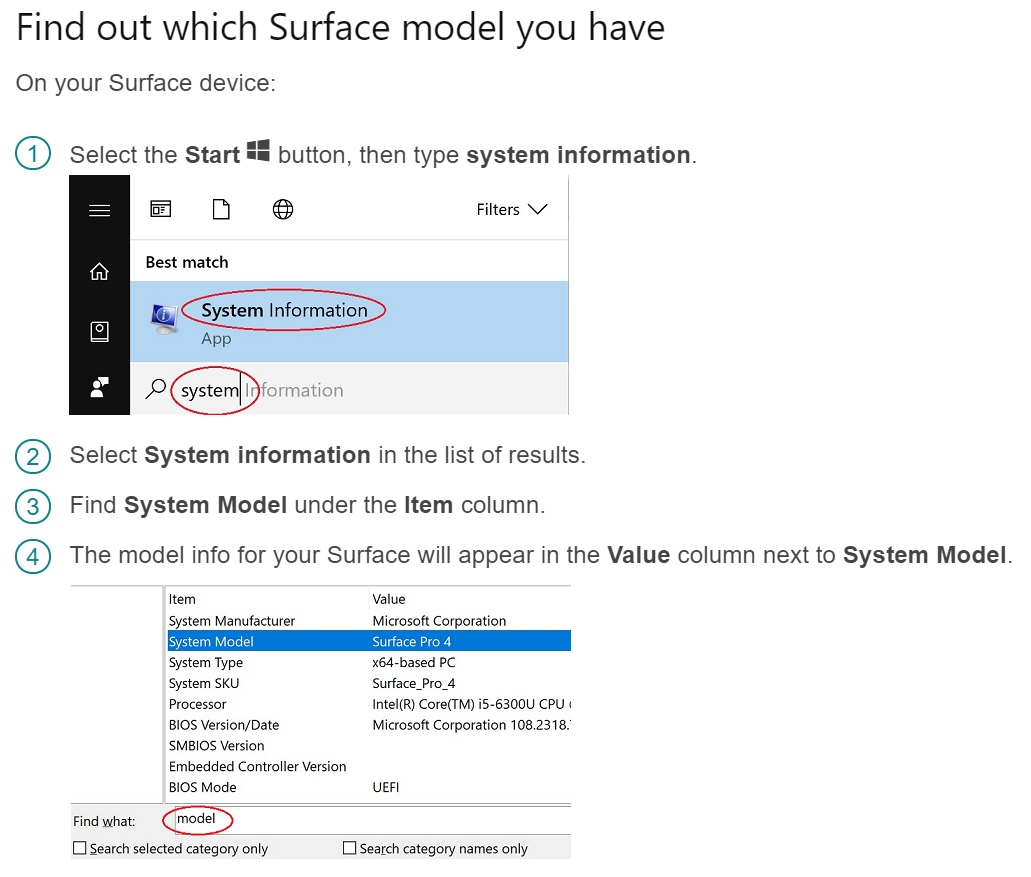Viewport: 1031px width, 877px height.
Task: Click the Home icon in search sidebar
Action: pyautogui.click(x=99, y=271)
